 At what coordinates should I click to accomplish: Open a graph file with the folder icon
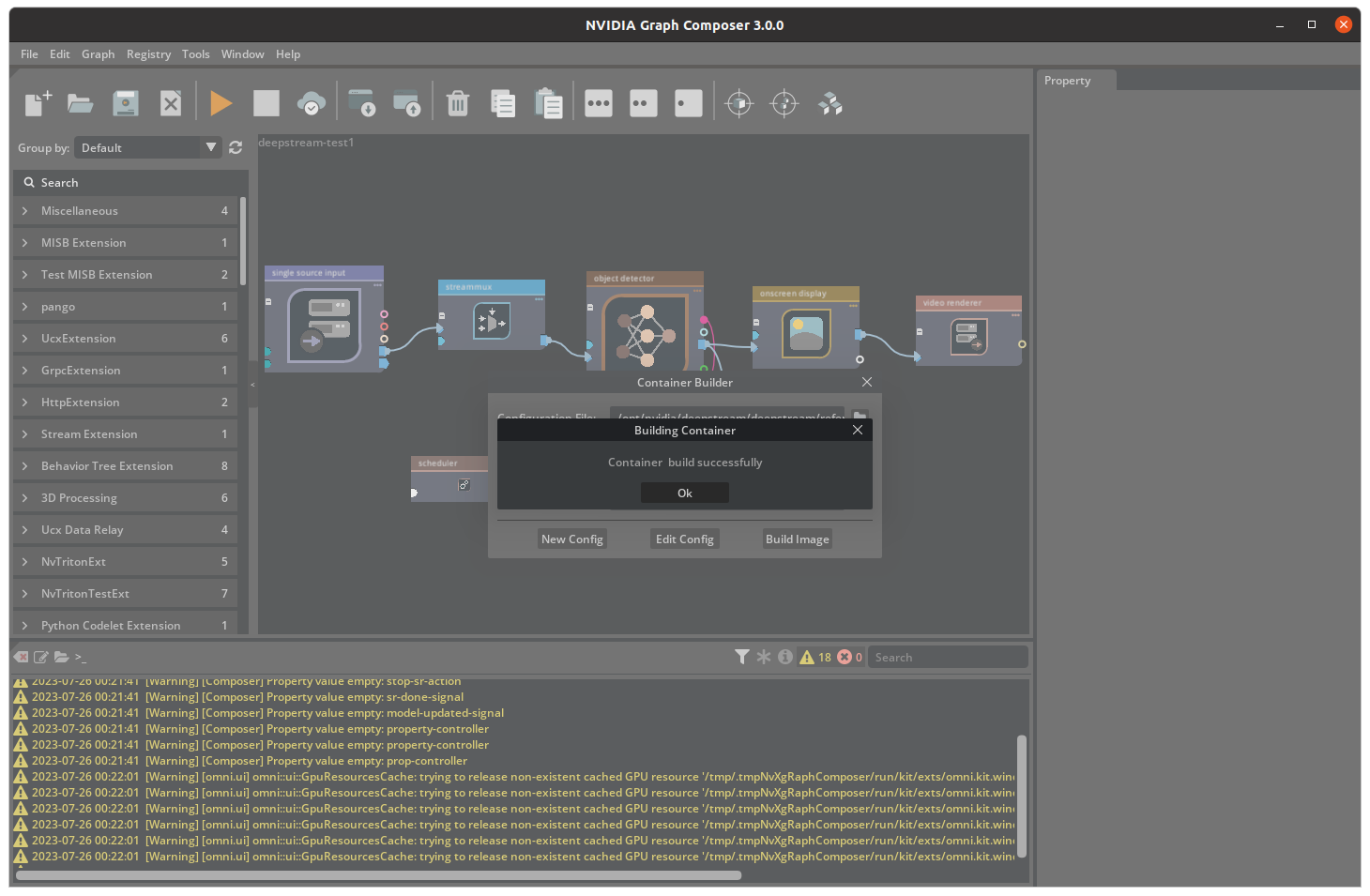click(x=81, y=103)
